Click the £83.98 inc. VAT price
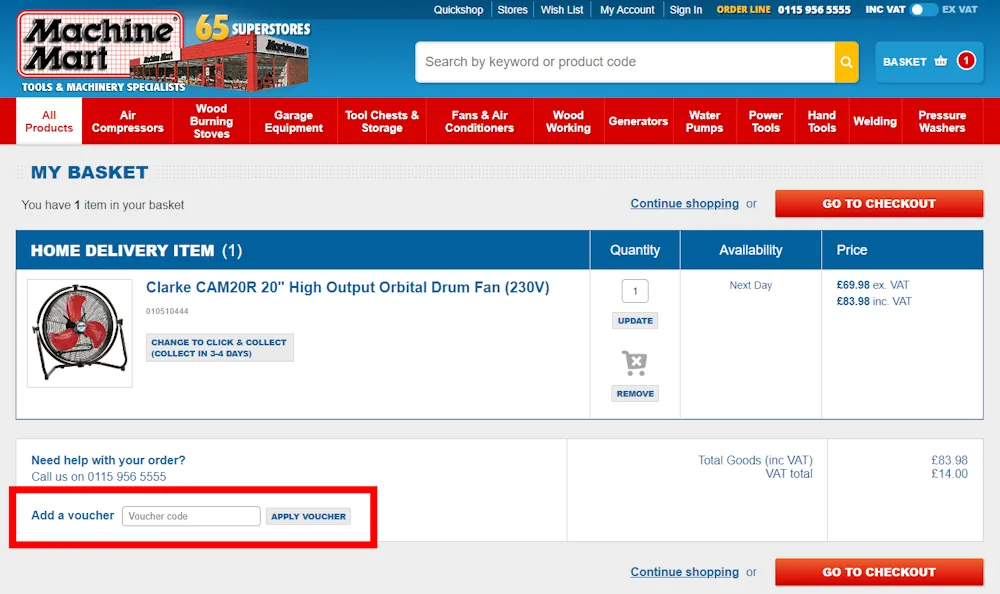Screen dimensions: 1000x594 [874, 301]
